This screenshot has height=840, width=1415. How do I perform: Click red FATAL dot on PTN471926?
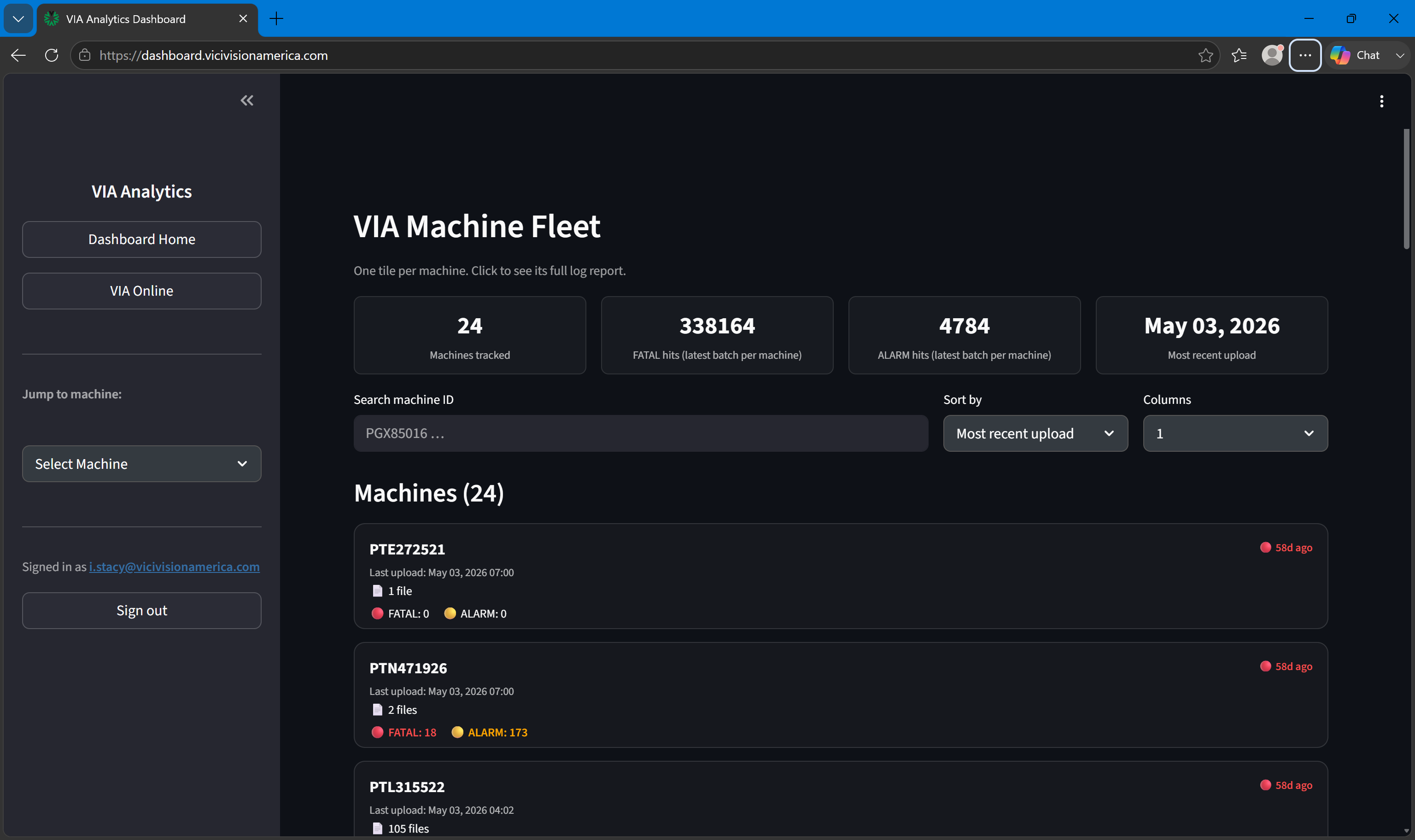tap(378, 732)
